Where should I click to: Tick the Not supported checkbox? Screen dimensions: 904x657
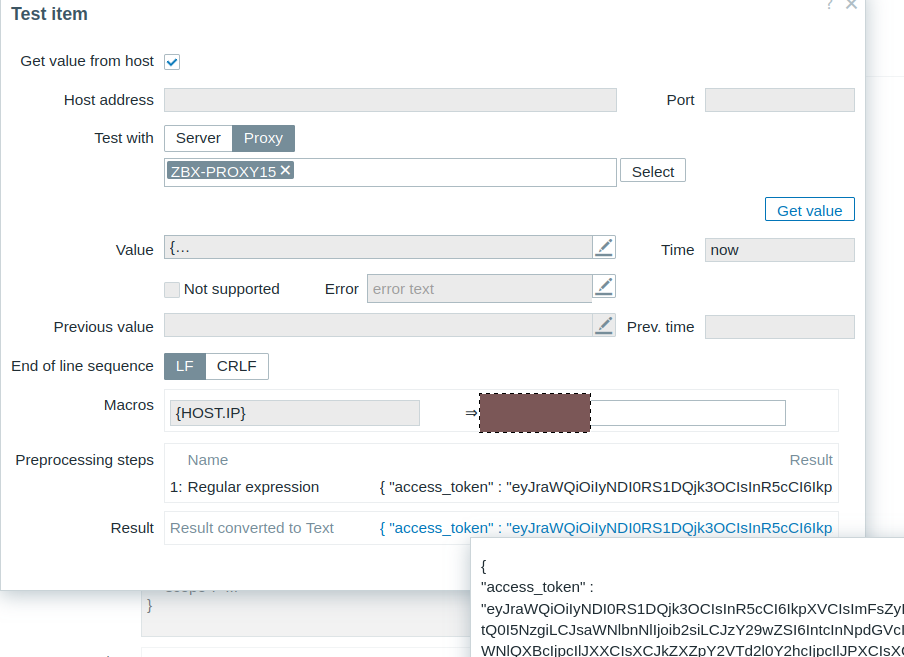pos(172,289)
